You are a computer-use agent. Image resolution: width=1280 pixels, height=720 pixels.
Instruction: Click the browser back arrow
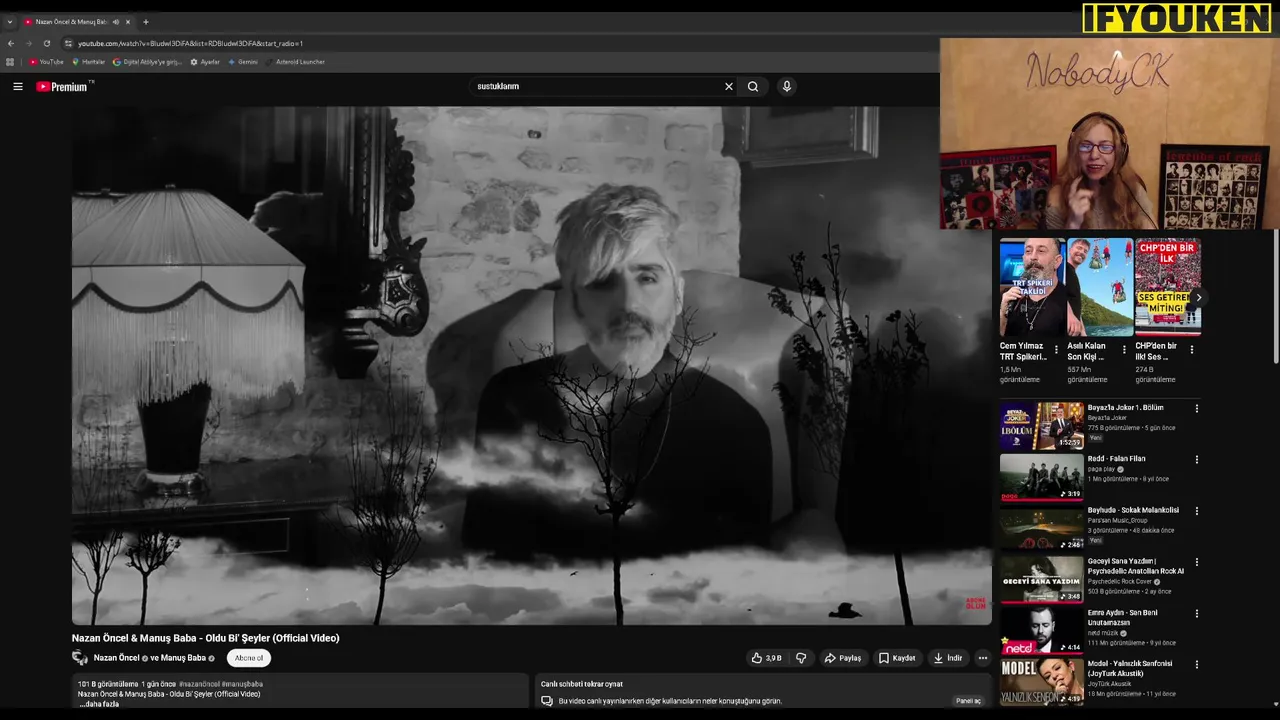click(x=11, y=44)
